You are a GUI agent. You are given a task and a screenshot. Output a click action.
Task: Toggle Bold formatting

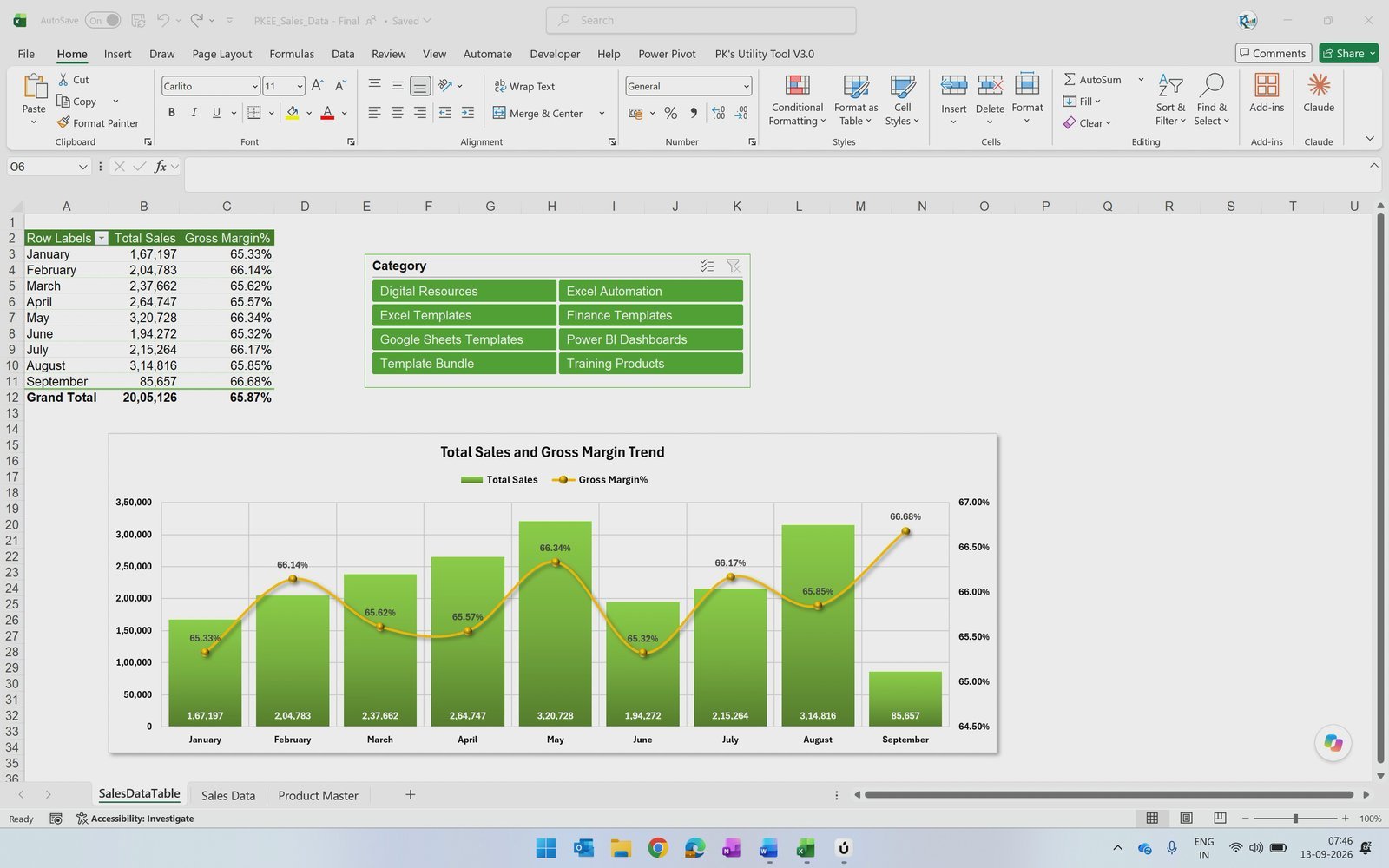click(172, 113)
